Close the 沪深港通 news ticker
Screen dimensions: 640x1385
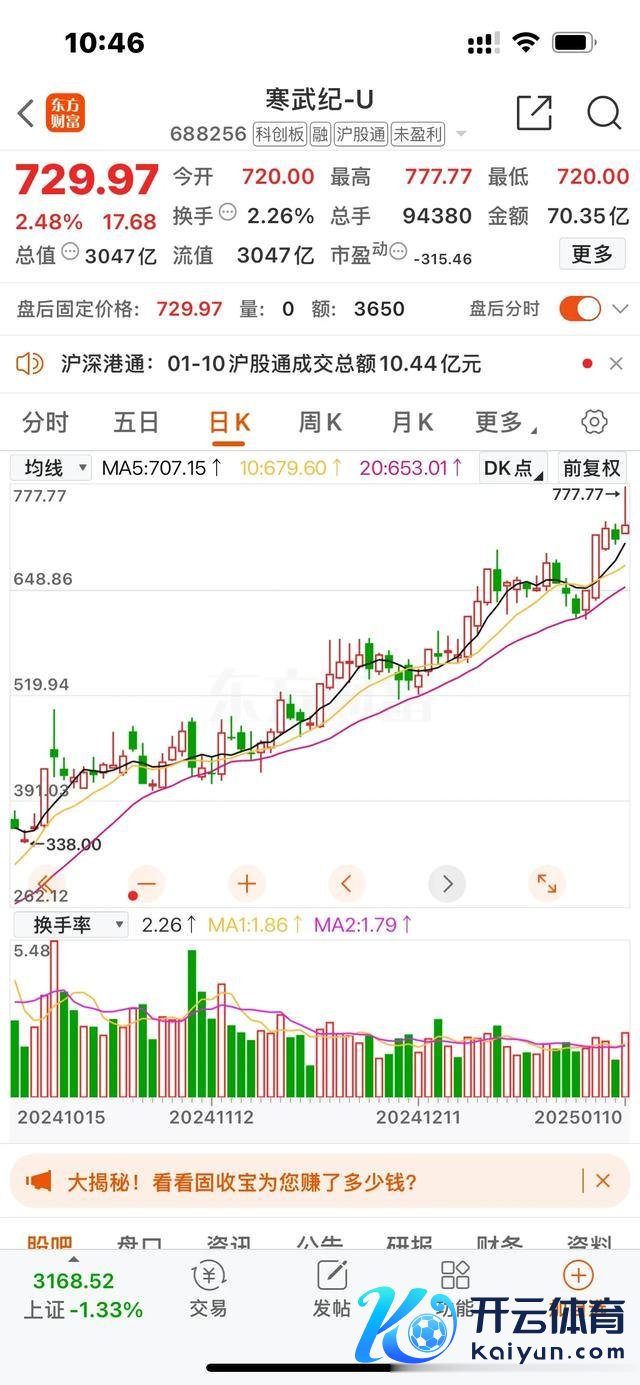(x=616, y=364)
